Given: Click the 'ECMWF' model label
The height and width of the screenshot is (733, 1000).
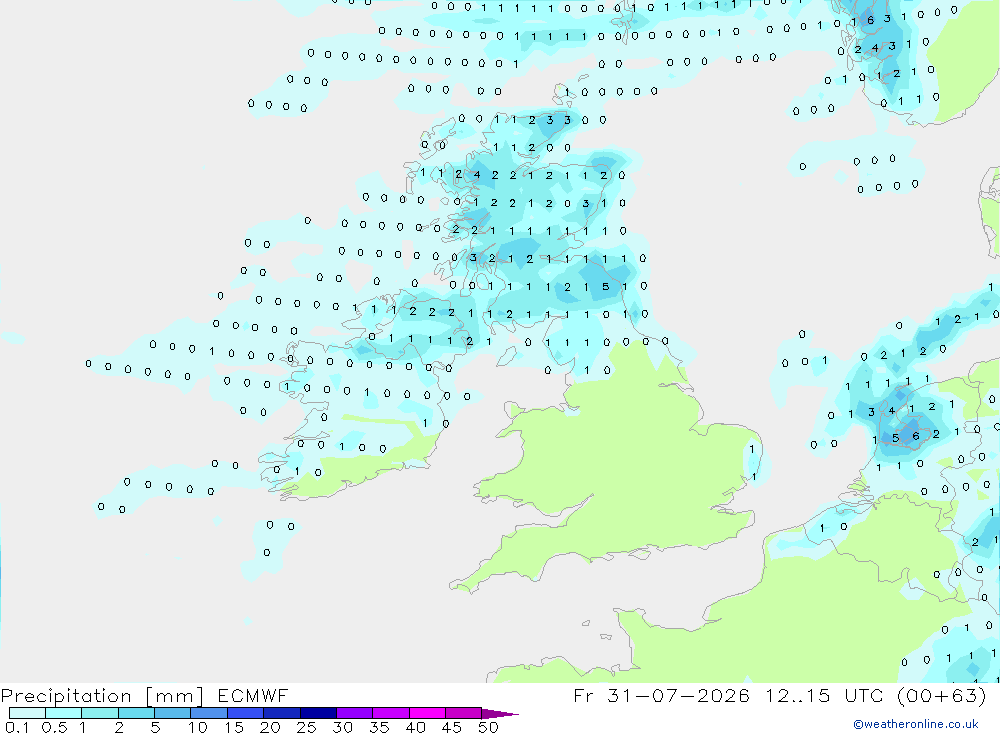Looking at the screenshot, I should coord(253,695).
